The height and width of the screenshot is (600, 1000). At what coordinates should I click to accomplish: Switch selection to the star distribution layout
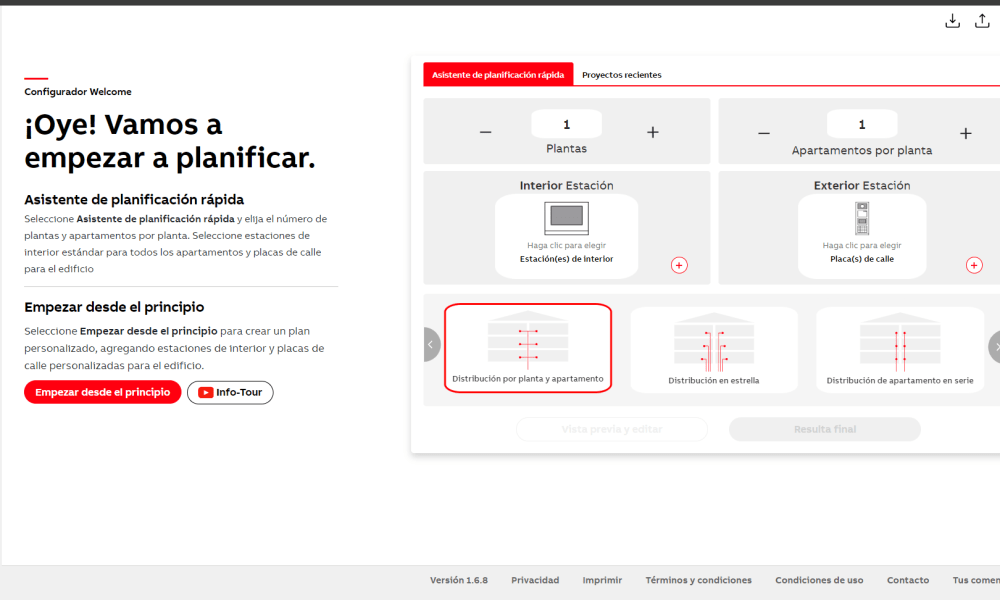click(x=713, y=345)
